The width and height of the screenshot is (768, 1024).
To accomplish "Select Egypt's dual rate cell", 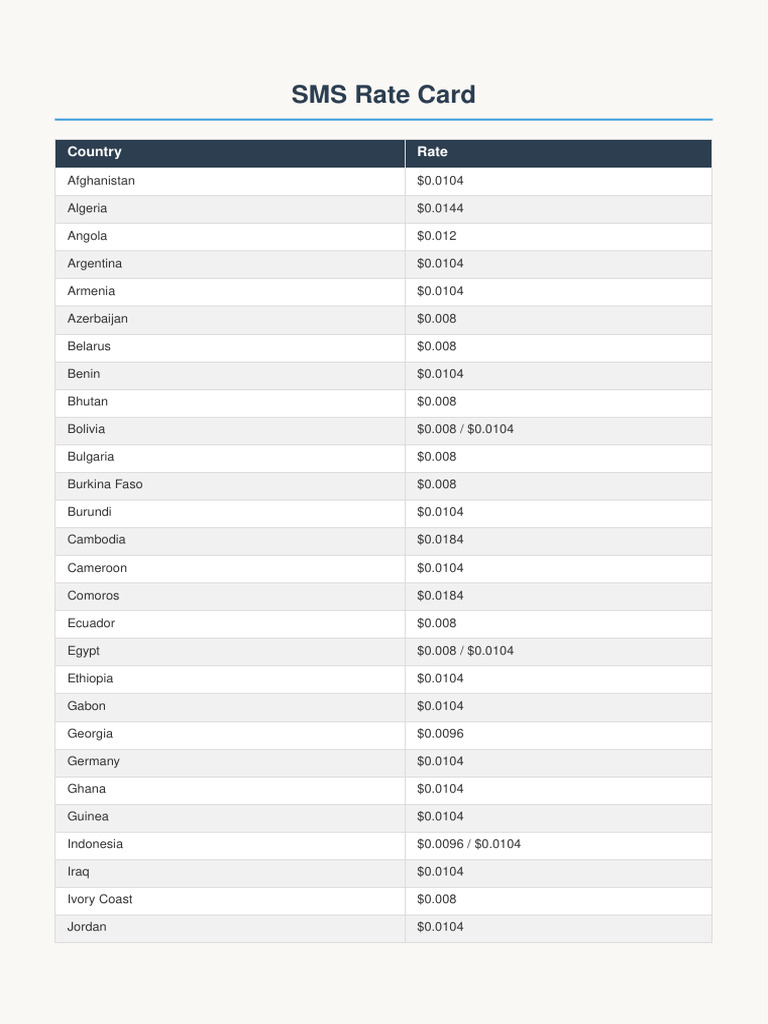I will (x=558, y=651).
